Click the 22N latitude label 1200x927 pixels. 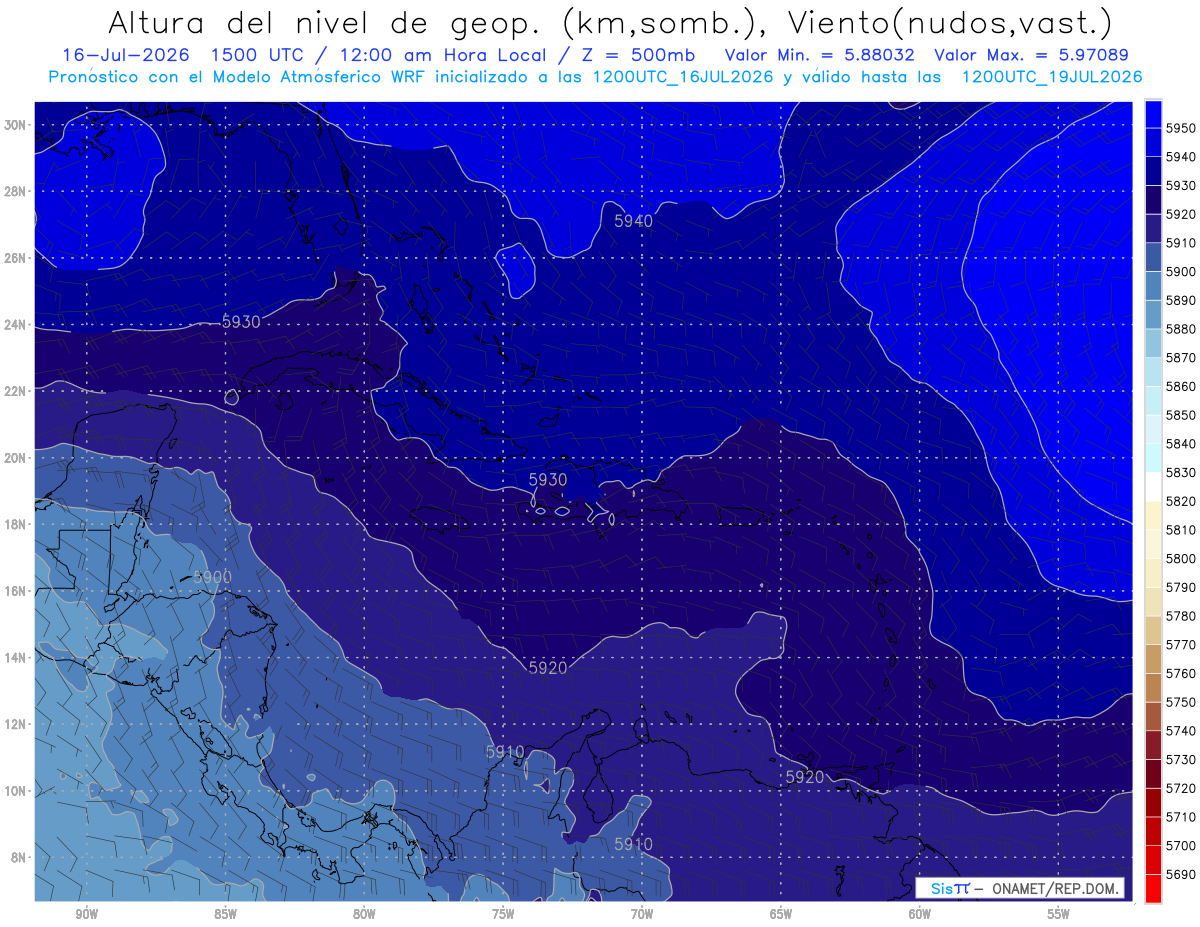[15, 391]
